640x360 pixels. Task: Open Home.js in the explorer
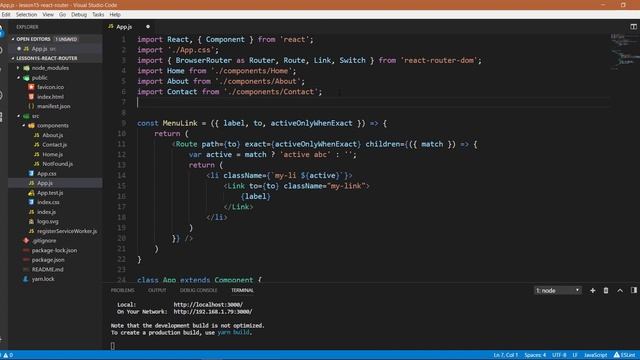[53, 154]
